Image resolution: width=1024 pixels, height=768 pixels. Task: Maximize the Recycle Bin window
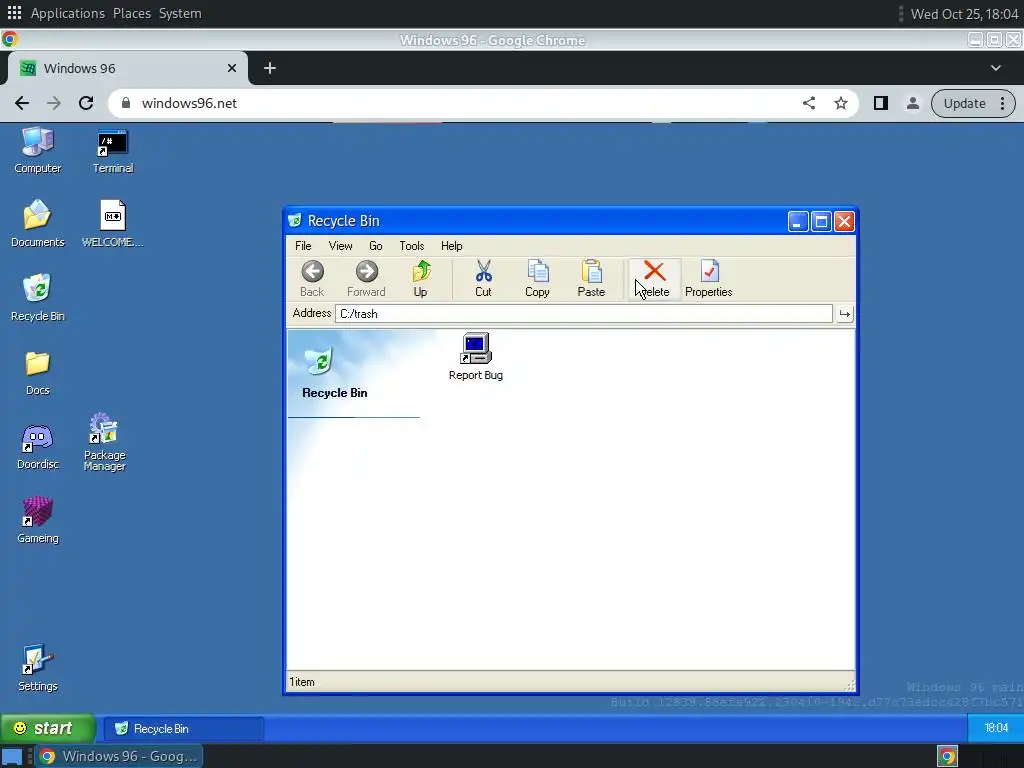(821, 221)
